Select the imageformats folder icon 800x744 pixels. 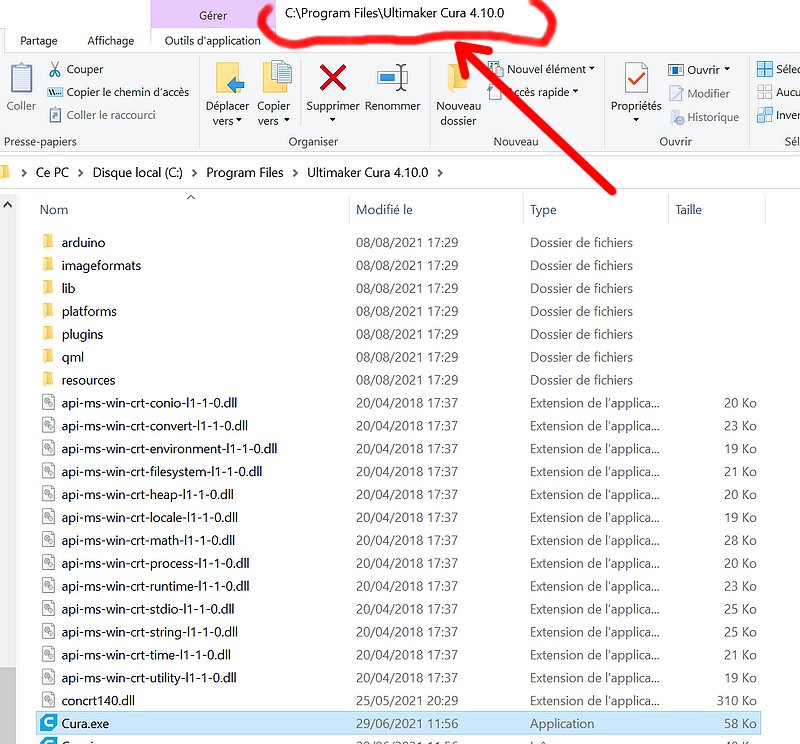pyautogui.click(x=48, y=264)
